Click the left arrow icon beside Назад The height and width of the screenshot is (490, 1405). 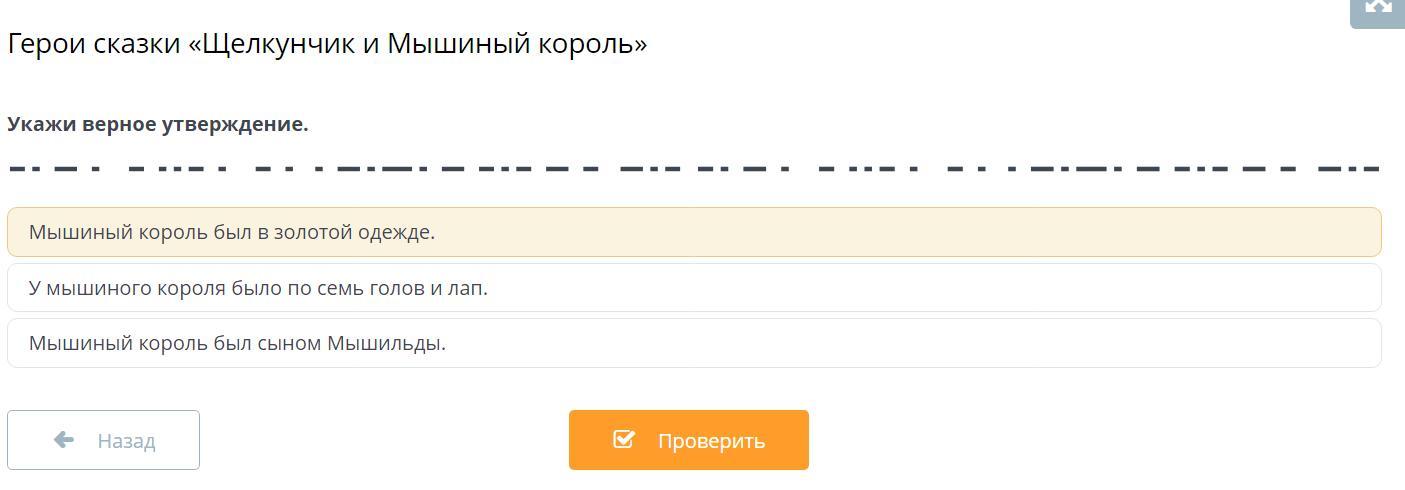tap(64, 440)
